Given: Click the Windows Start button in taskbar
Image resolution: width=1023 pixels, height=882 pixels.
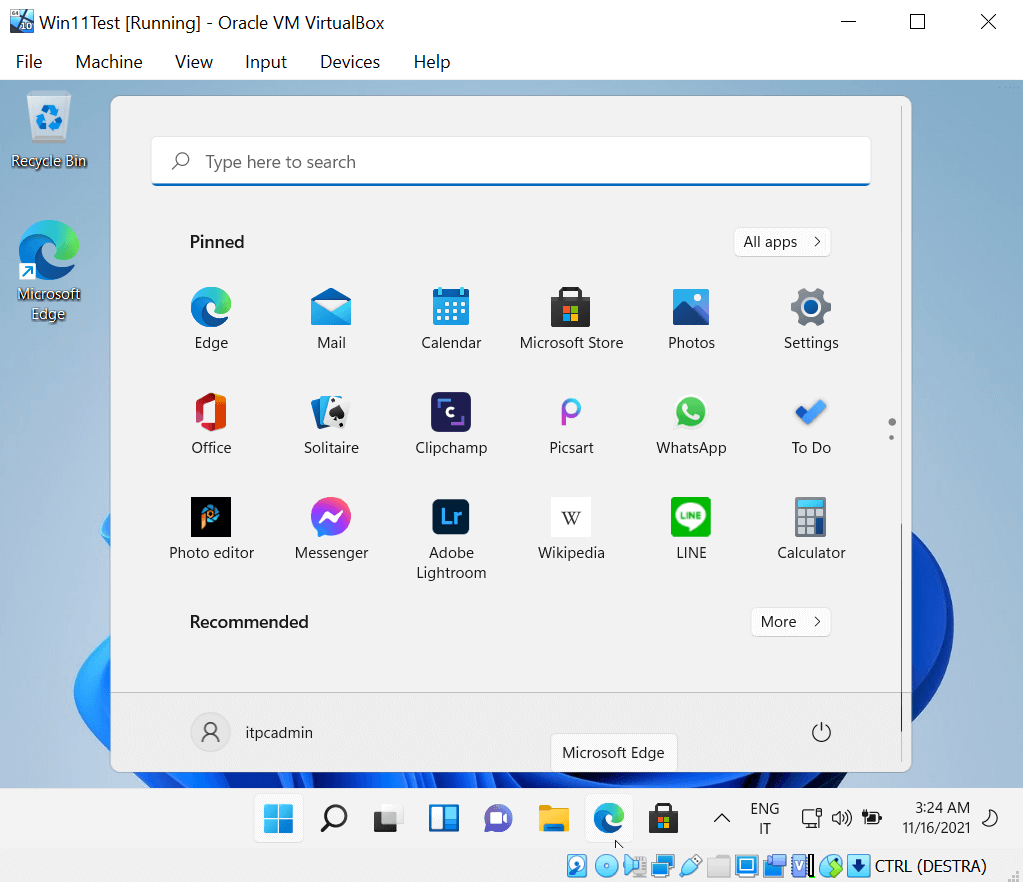Looking at the screenshot, I should tap(279, 819).
